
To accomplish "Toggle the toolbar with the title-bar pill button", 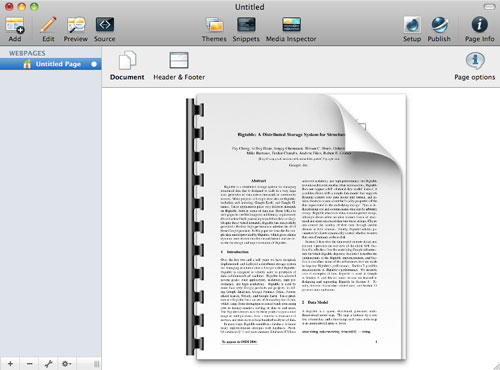I will click(x=489, y=7).
